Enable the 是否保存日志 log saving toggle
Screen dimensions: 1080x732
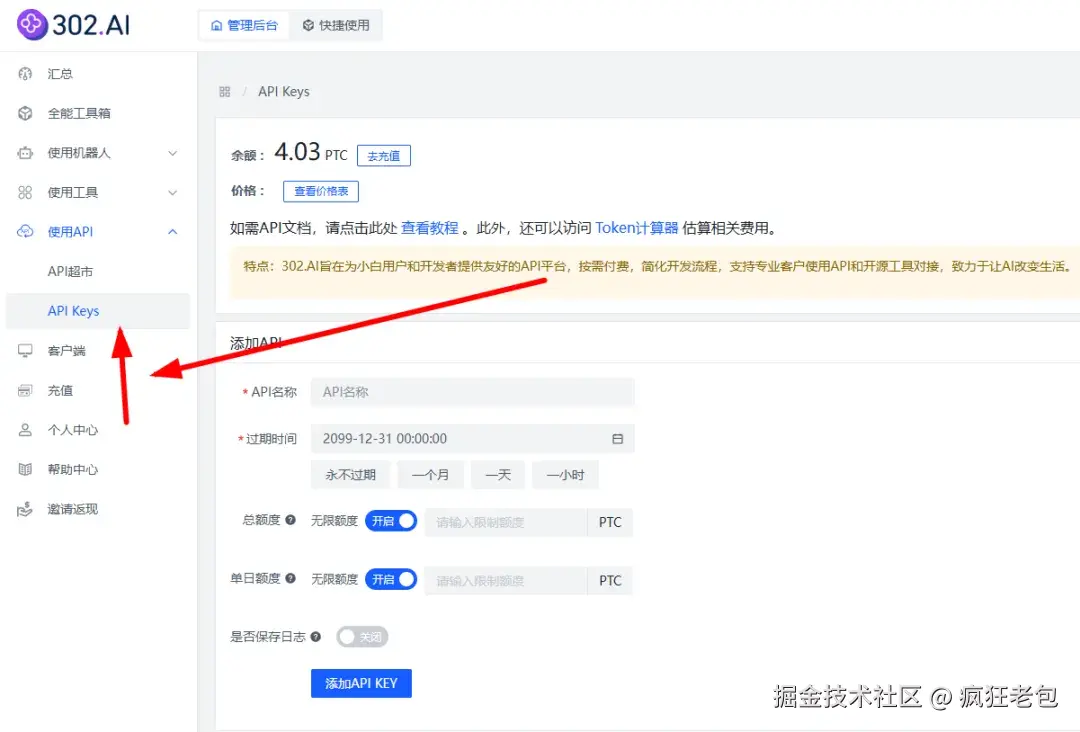(x=362, y=636)
